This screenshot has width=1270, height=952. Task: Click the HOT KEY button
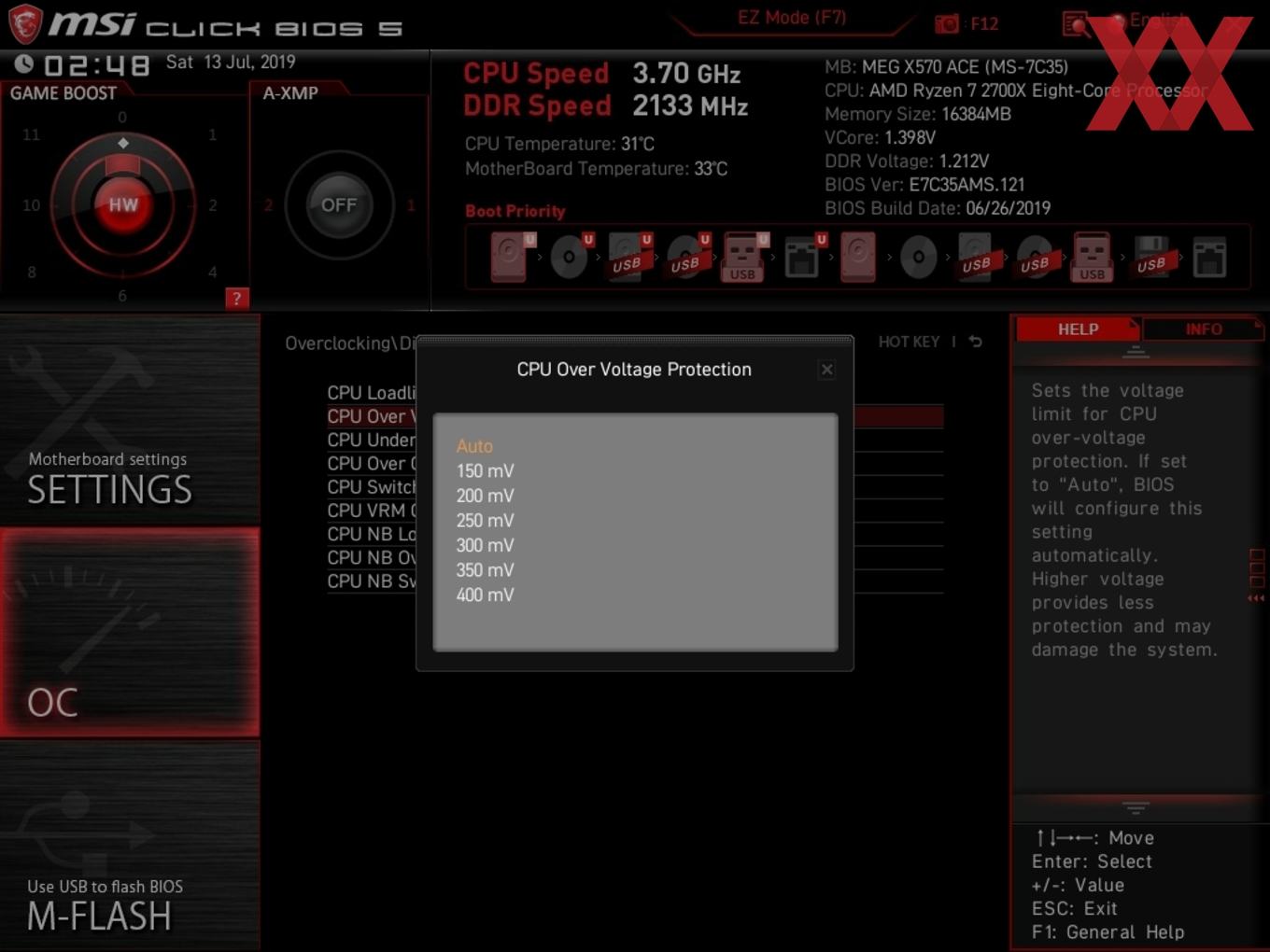(909, 342)
